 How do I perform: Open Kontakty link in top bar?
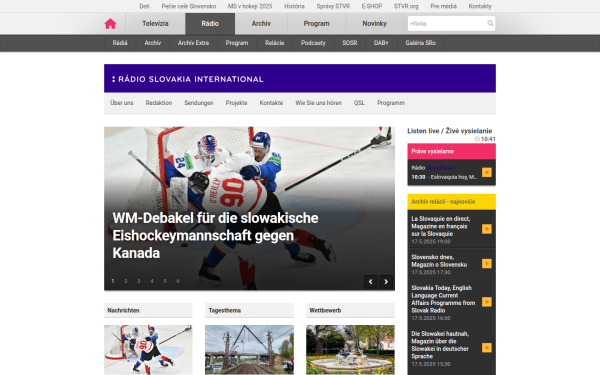point(480,6)
